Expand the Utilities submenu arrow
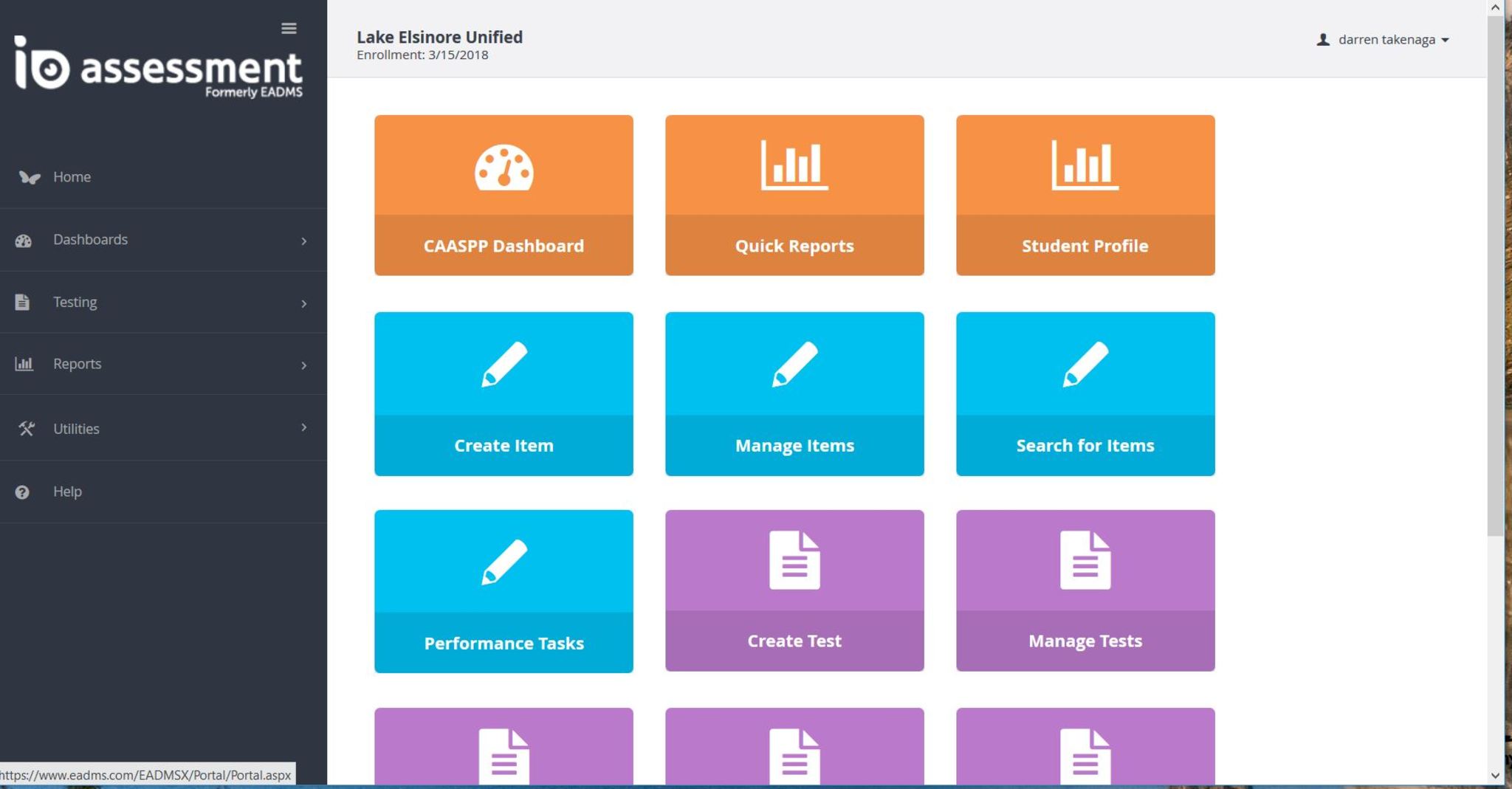 click(303, 427)
